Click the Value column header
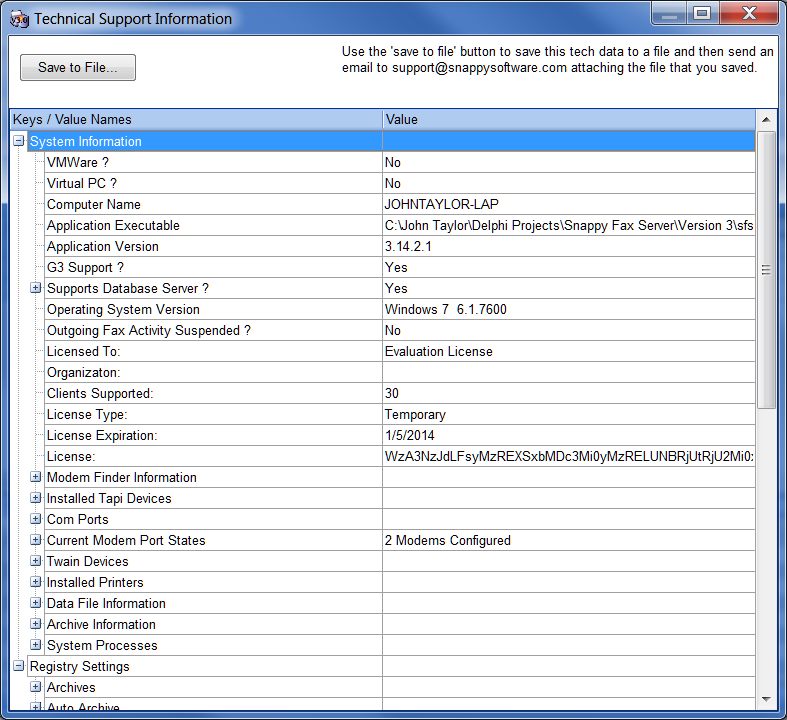This screenshot has height=720, width=787. (x=568, y=119)
